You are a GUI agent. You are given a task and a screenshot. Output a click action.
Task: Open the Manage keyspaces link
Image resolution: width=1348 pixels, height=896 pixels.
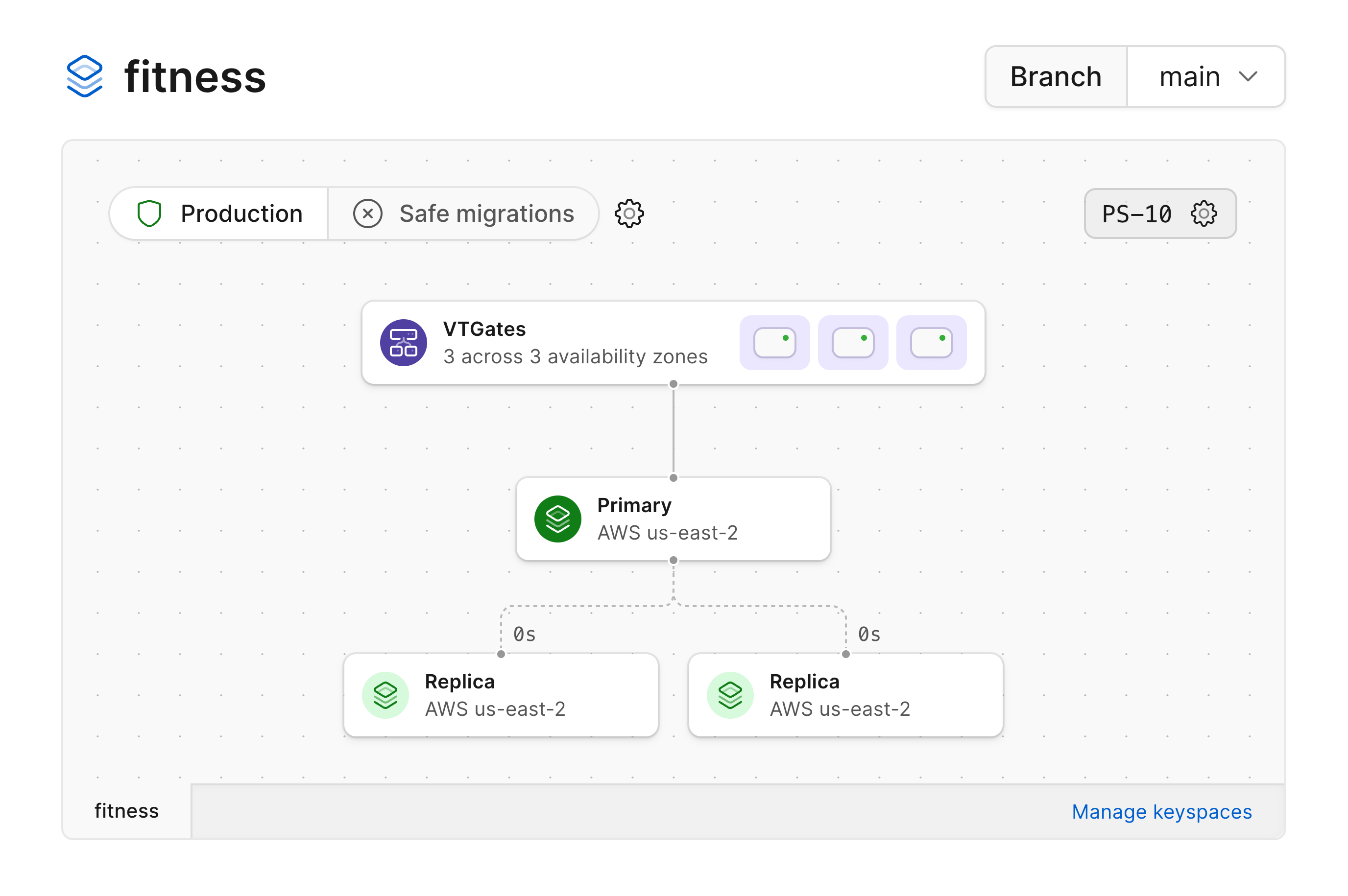coord(1161,811)
